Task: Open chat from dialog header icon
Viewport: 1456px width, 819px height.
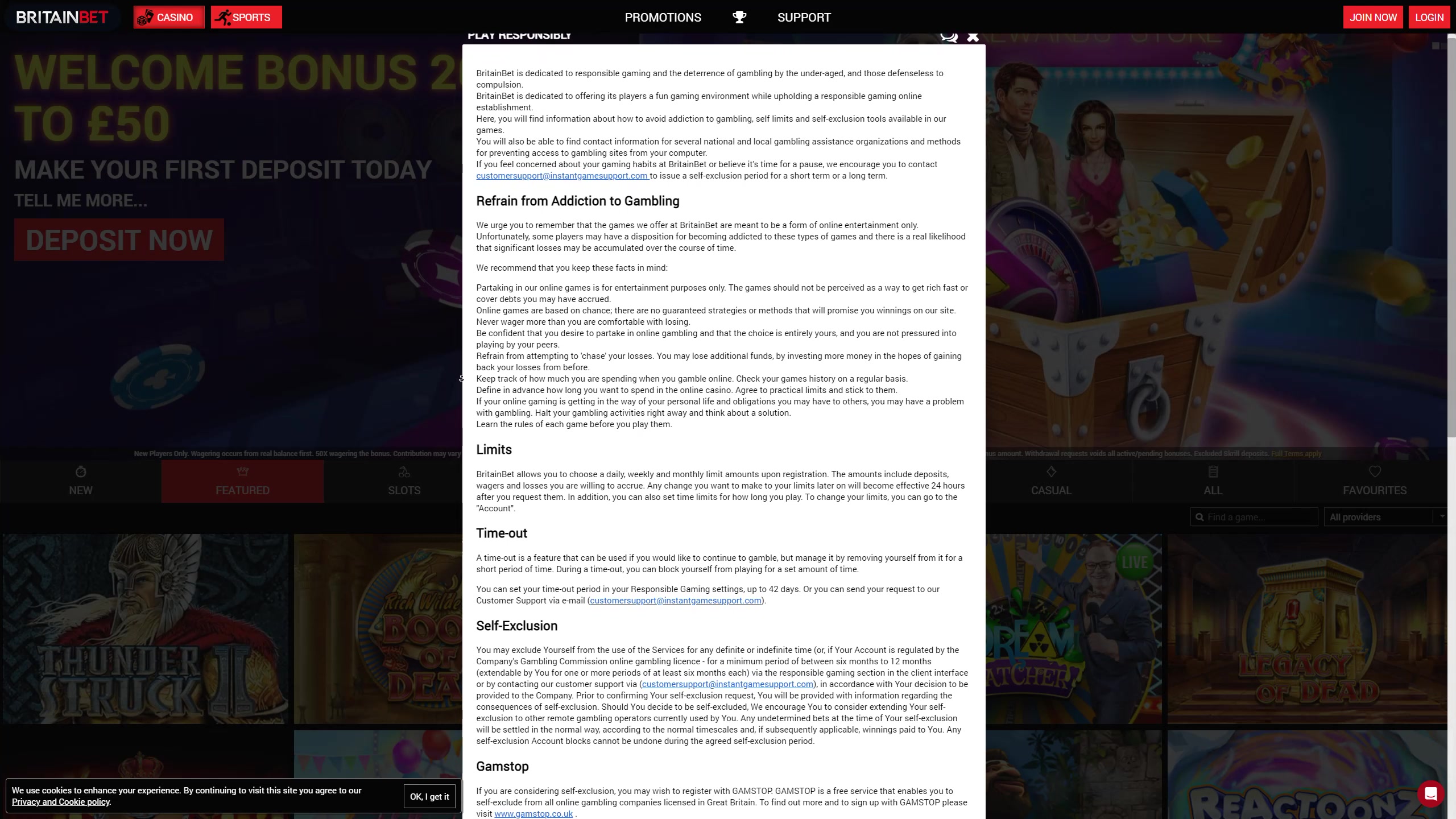Action: point(948,36)
